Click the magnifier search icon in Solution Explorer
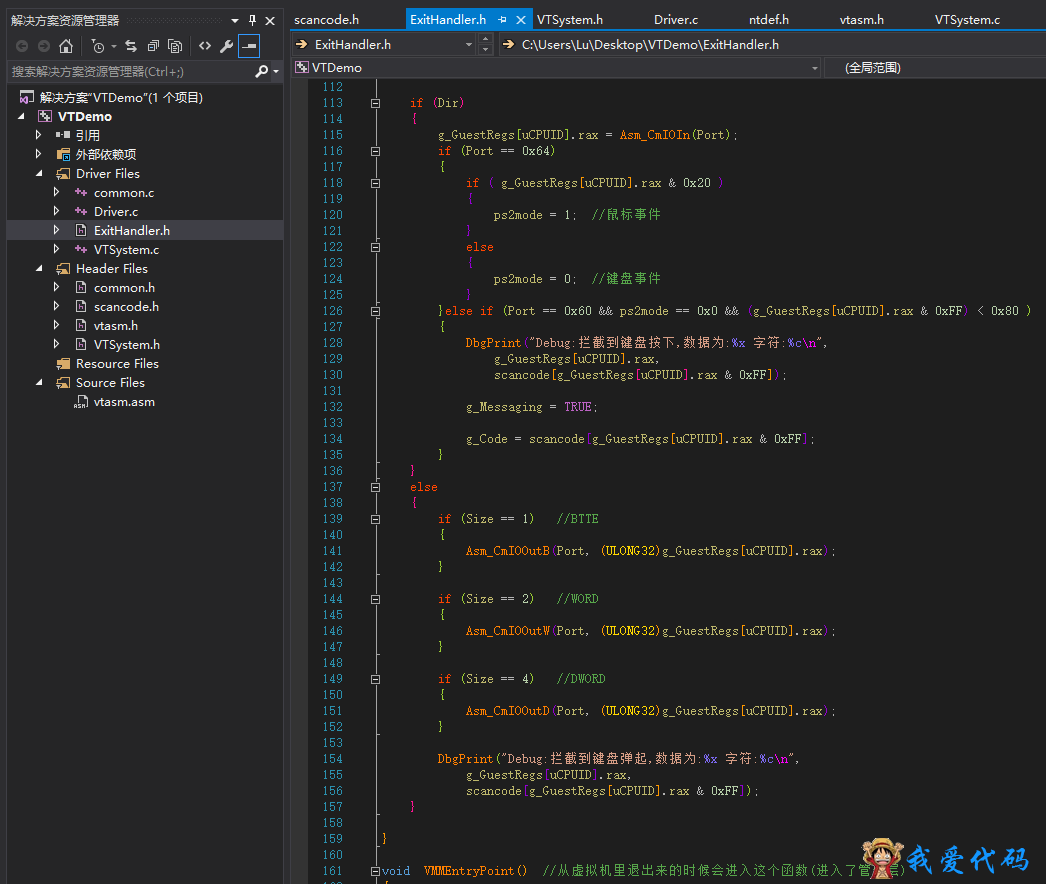Viewport: 1046px width, 884px height. pyautogui.click(x=262, y=71)
